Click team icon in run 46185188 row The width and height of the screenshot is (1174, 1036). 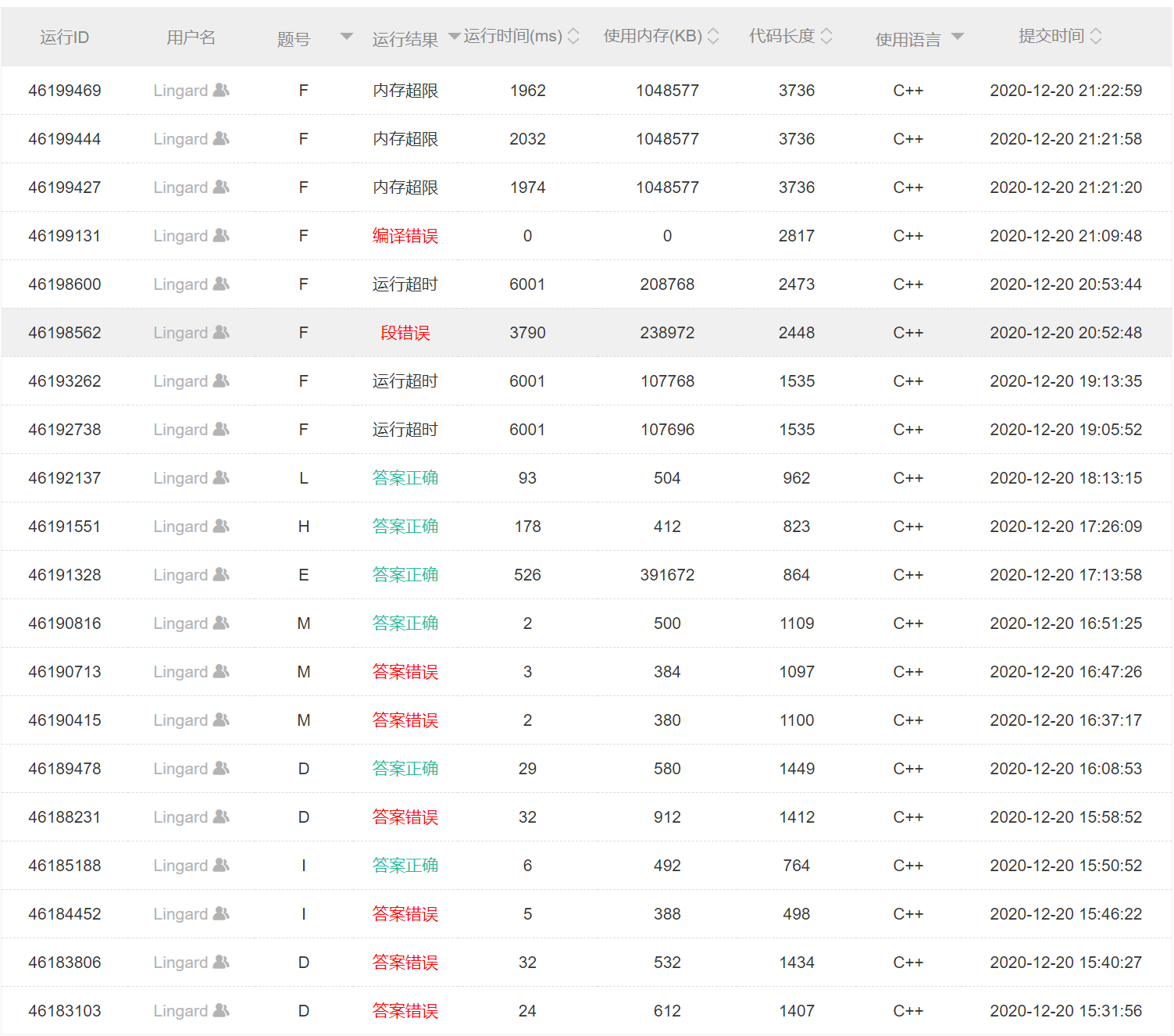click(x=221, y=865)
